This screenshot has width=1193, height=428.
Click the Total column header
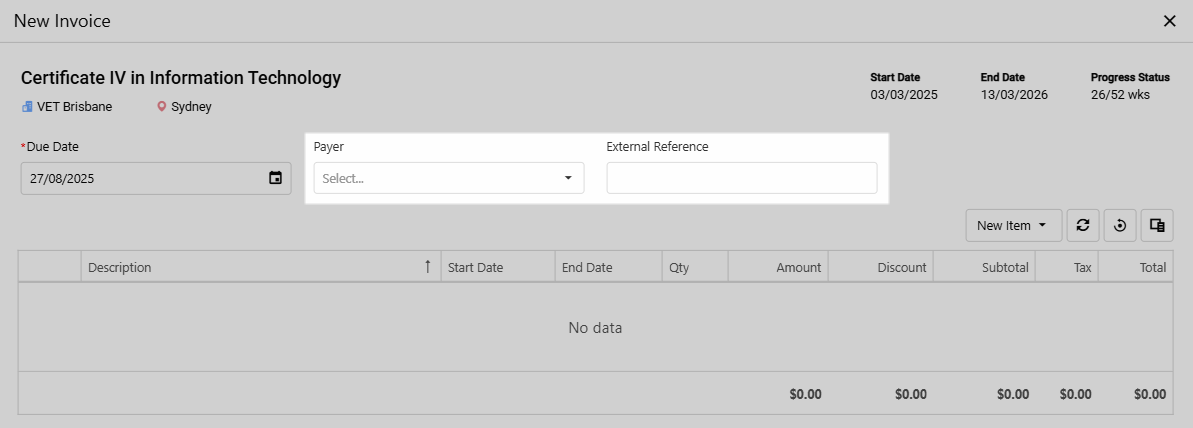(x=1152, y=267)
